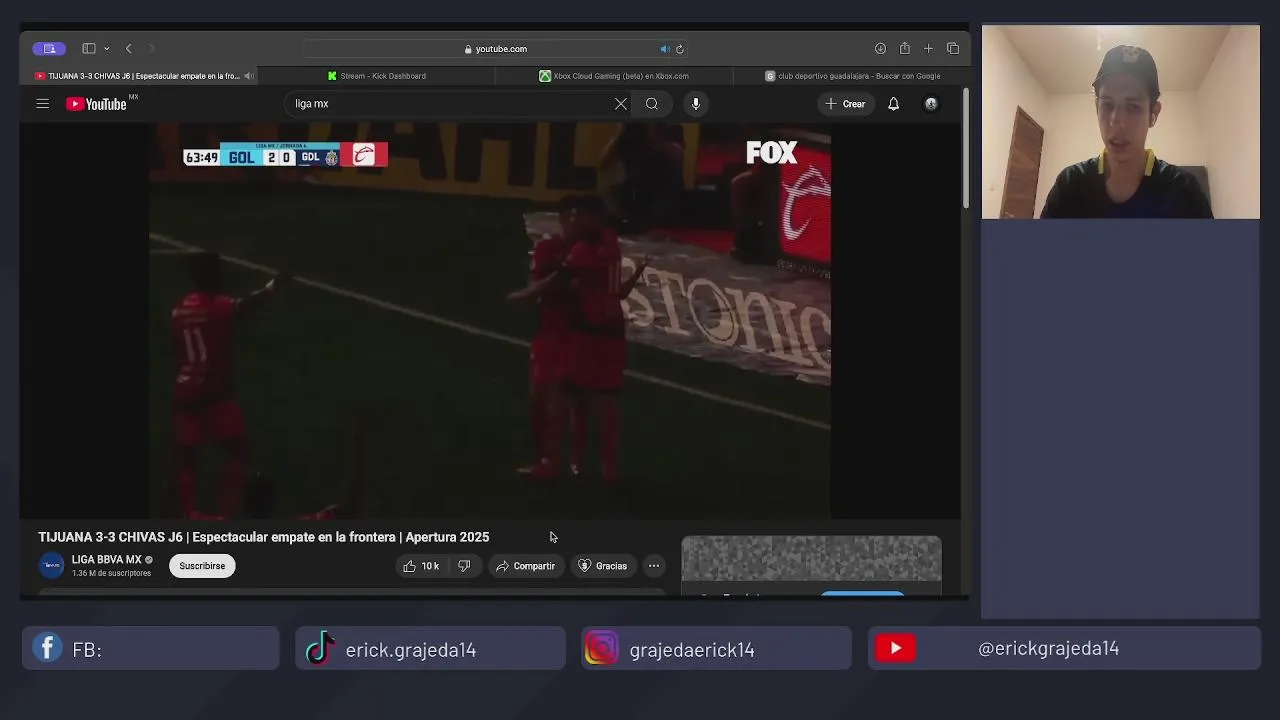
Task: Click the youtube.com address bar
Action: pyautogui.click(x=496, y=49)
